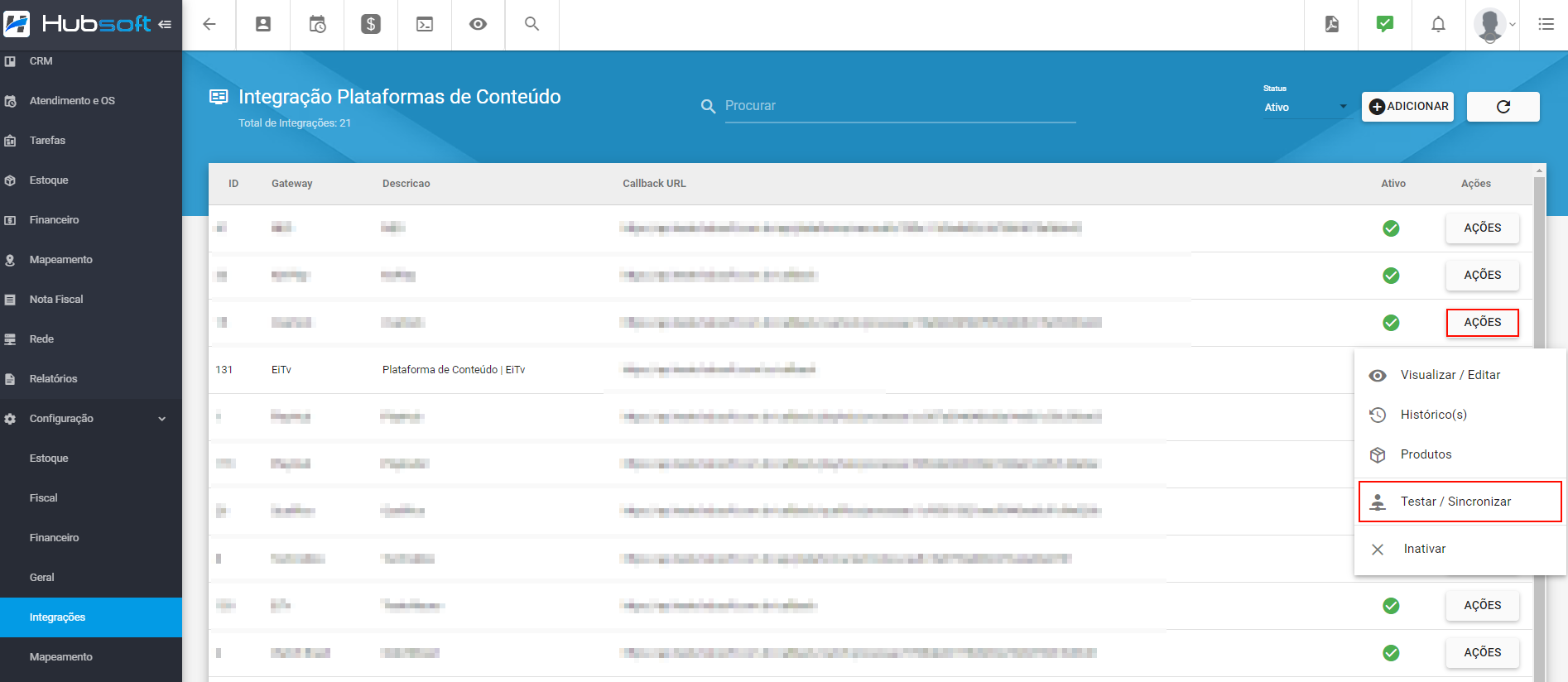Click the Relatórios document icon

coord(10,379)
